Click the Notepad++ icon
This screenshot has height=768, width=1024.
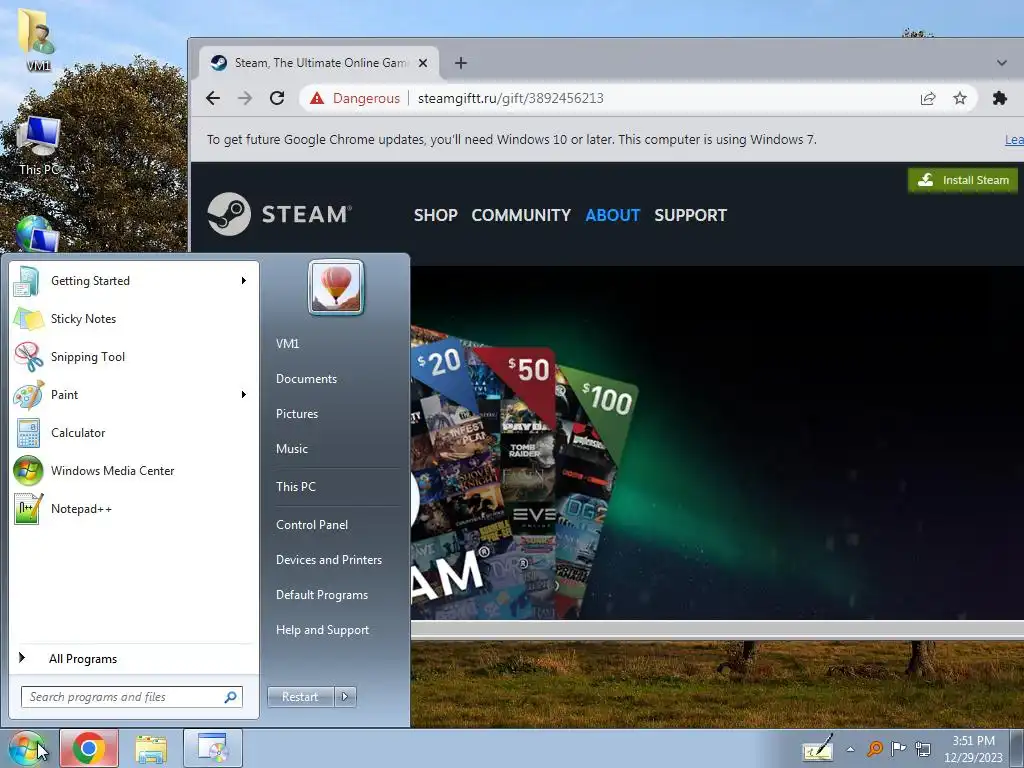point(28,509)
